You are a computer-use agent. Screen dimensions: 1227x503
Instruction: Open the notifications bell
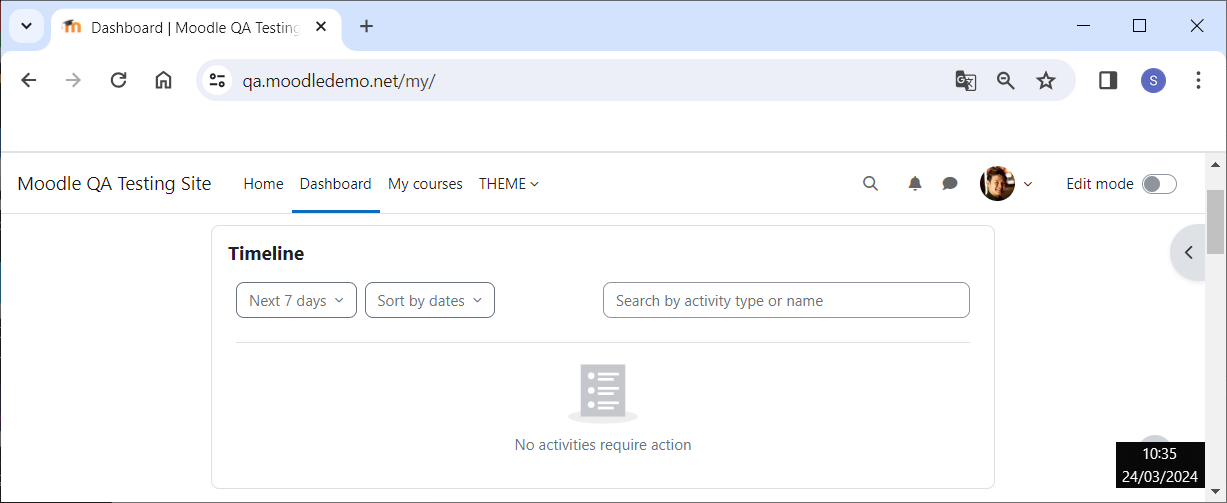(915, 183)
